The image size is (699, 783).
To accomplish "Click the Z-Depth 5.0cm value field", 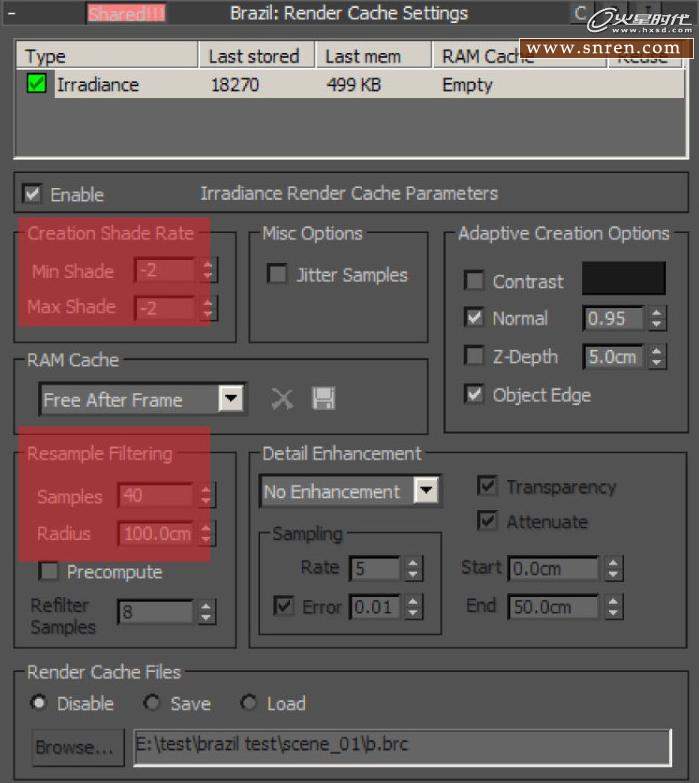I will point(615,357).
